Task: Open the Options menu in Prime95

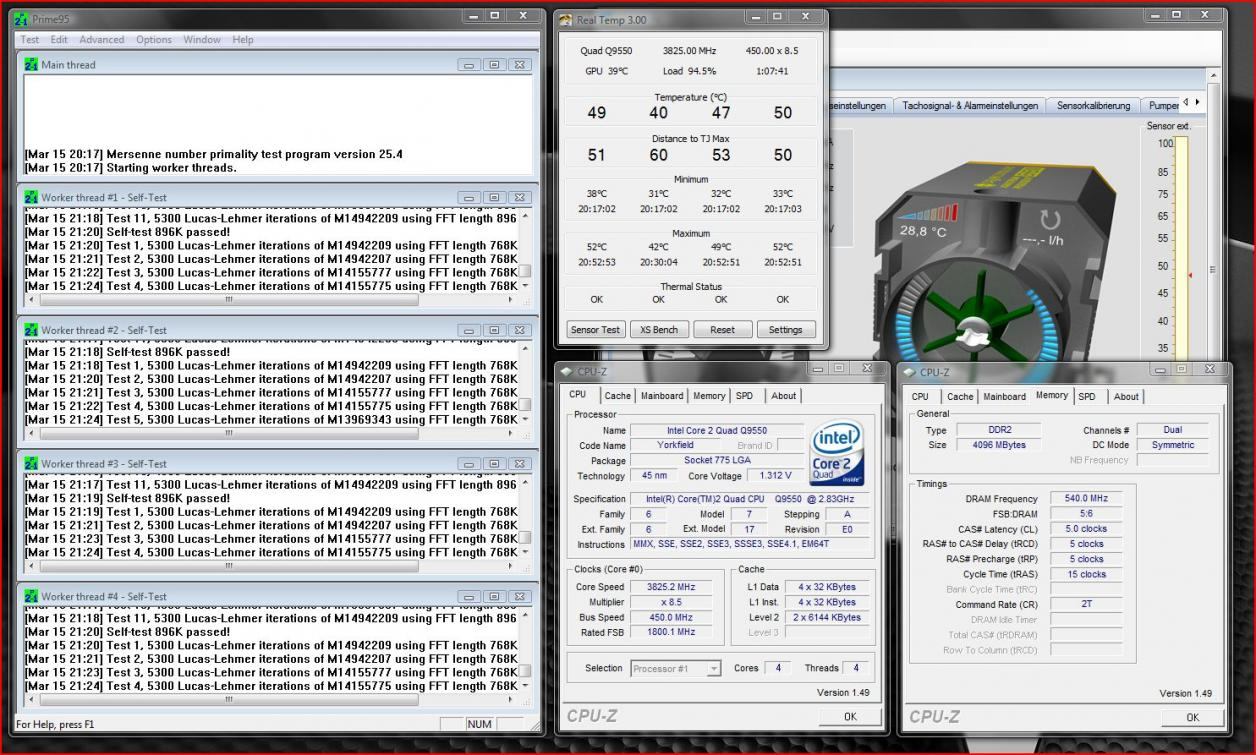Action: pyautogui.click(x=154, y=40)
